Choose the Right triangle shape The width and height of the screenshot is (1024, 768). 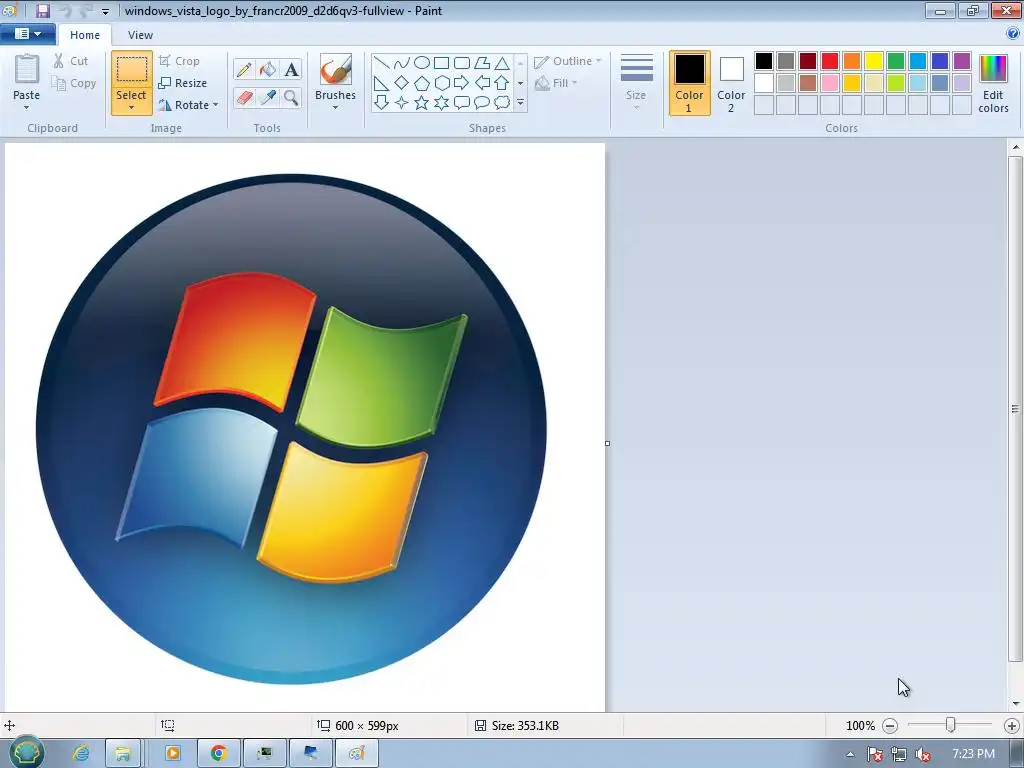[x=382, y=83]
